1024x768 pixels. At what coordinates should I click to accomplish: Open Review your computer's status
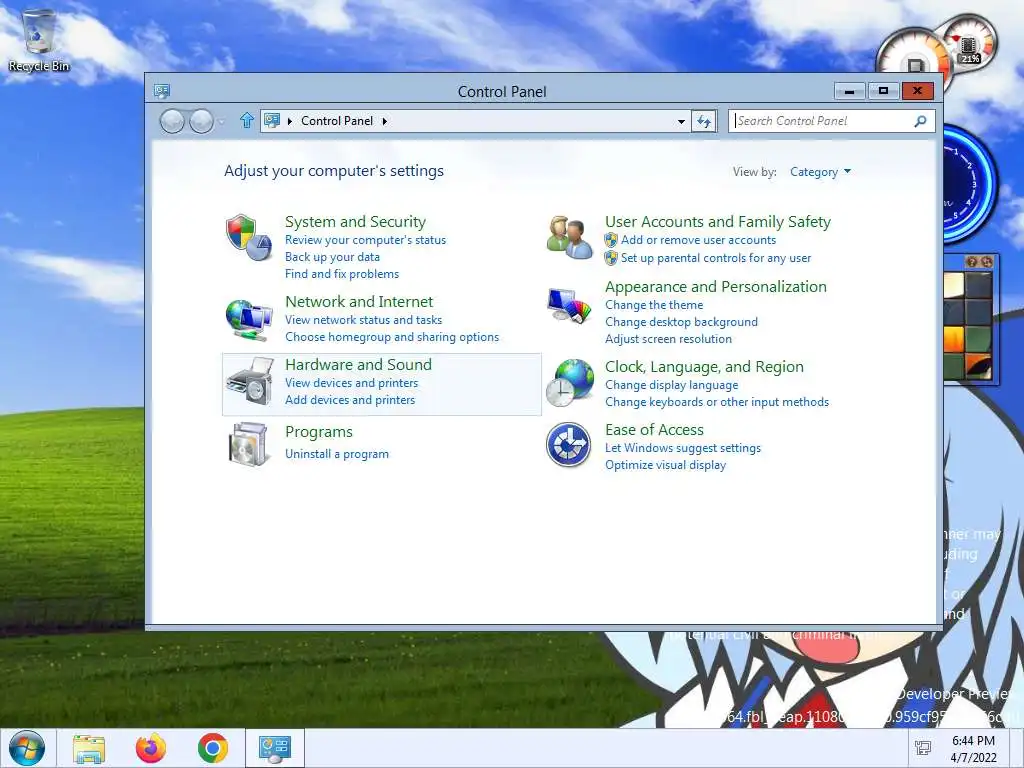(365, 240)
